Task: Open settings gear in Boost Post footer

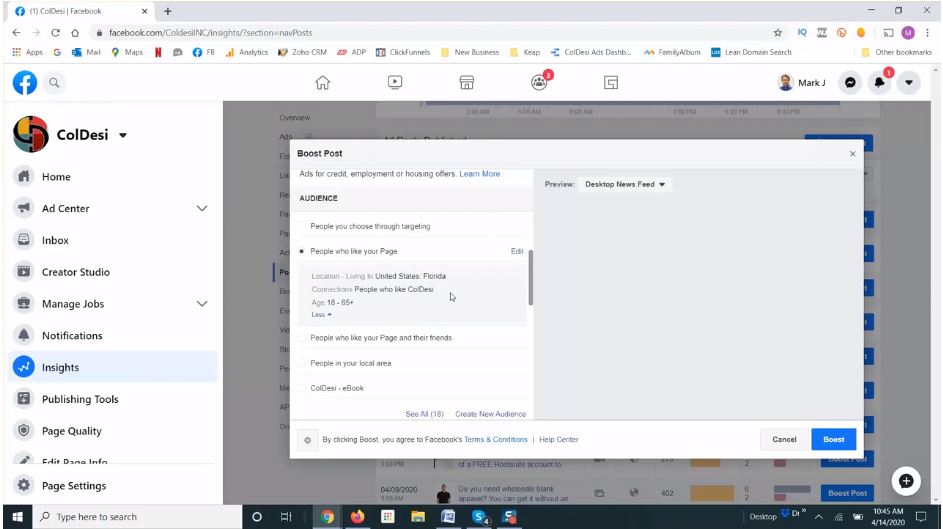Action: (x=307, y=440)
